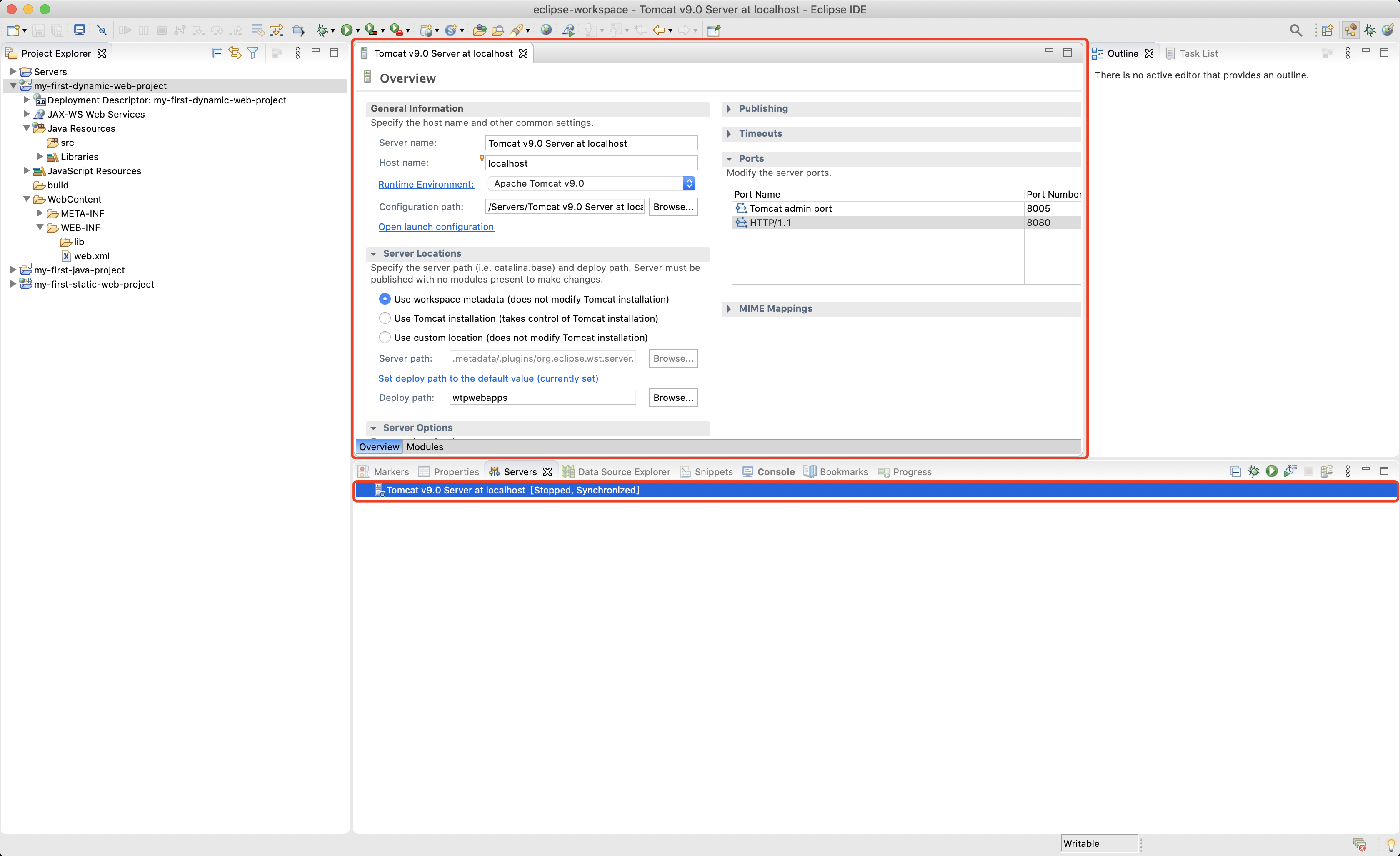Start the server in profile mode icon
Image resolution: width=1400 pixels, height=856 pixels.
[x=1290, y=471]
